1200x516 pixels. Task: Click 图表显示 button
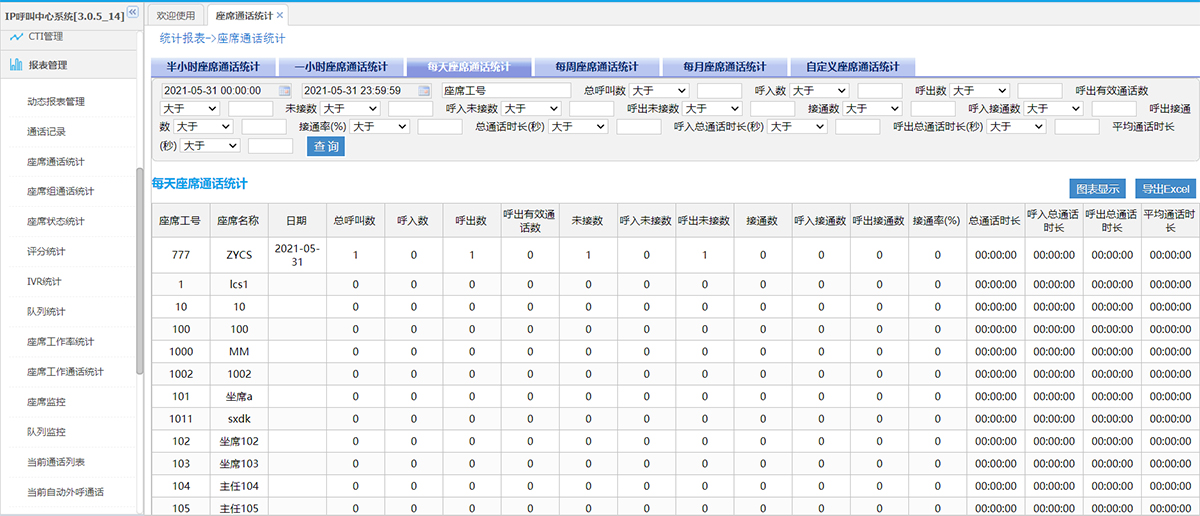(x=1098, y=188)
